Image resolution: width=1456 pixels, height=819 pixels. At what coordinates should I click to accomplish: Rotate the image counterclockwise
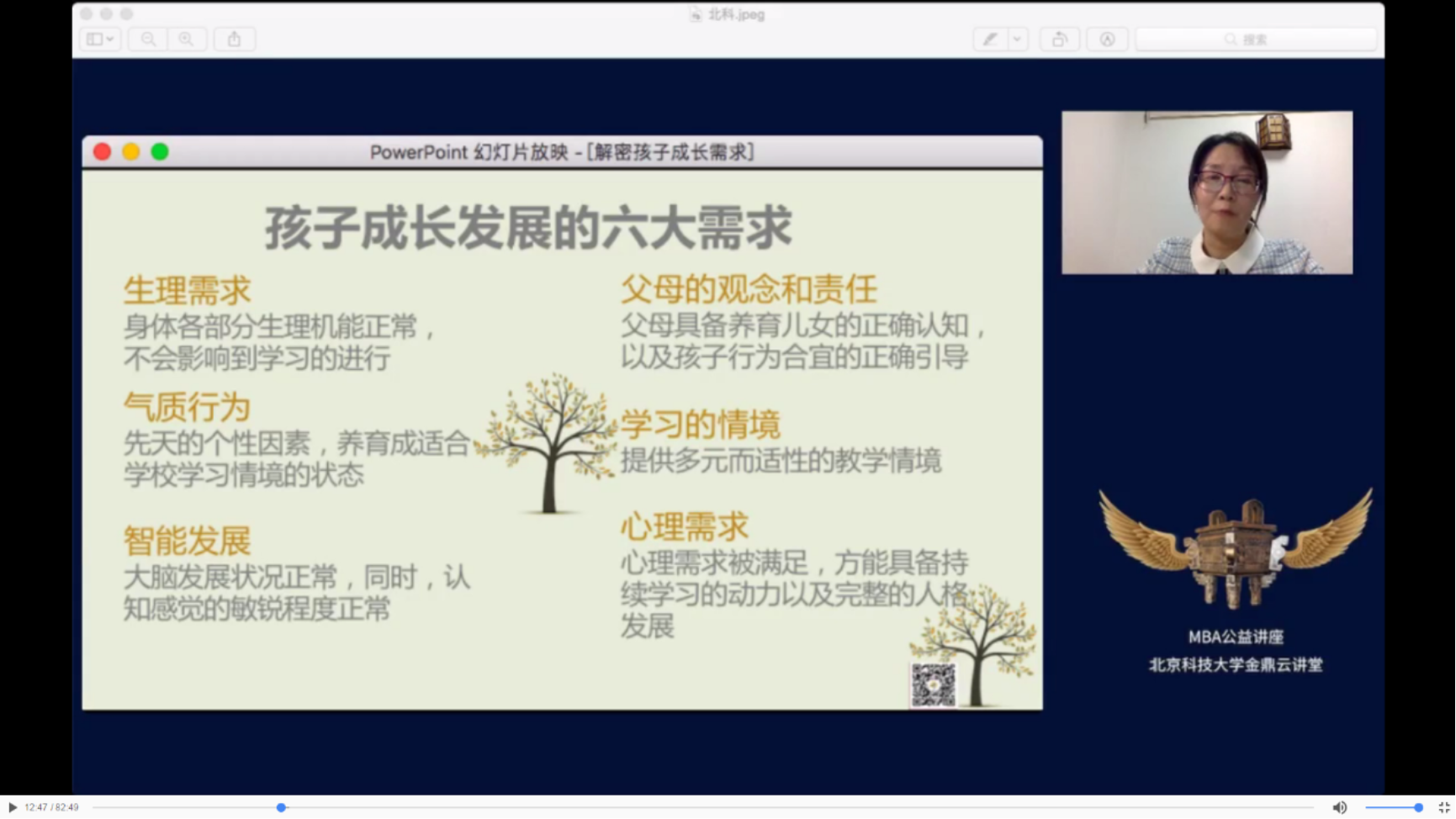point(1059,39)
